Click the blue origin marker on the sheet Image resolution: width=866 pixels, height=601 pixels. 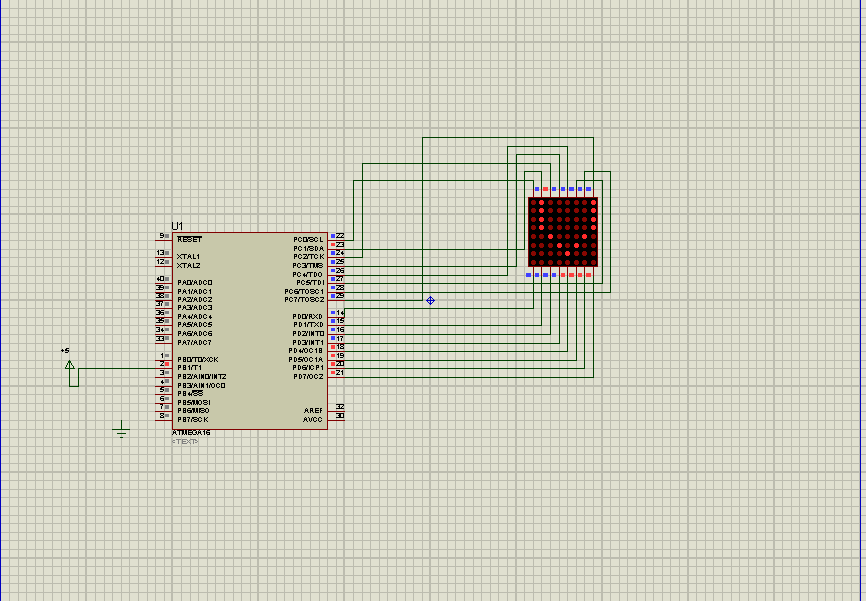pyautogui.click(x=430, y=300)
